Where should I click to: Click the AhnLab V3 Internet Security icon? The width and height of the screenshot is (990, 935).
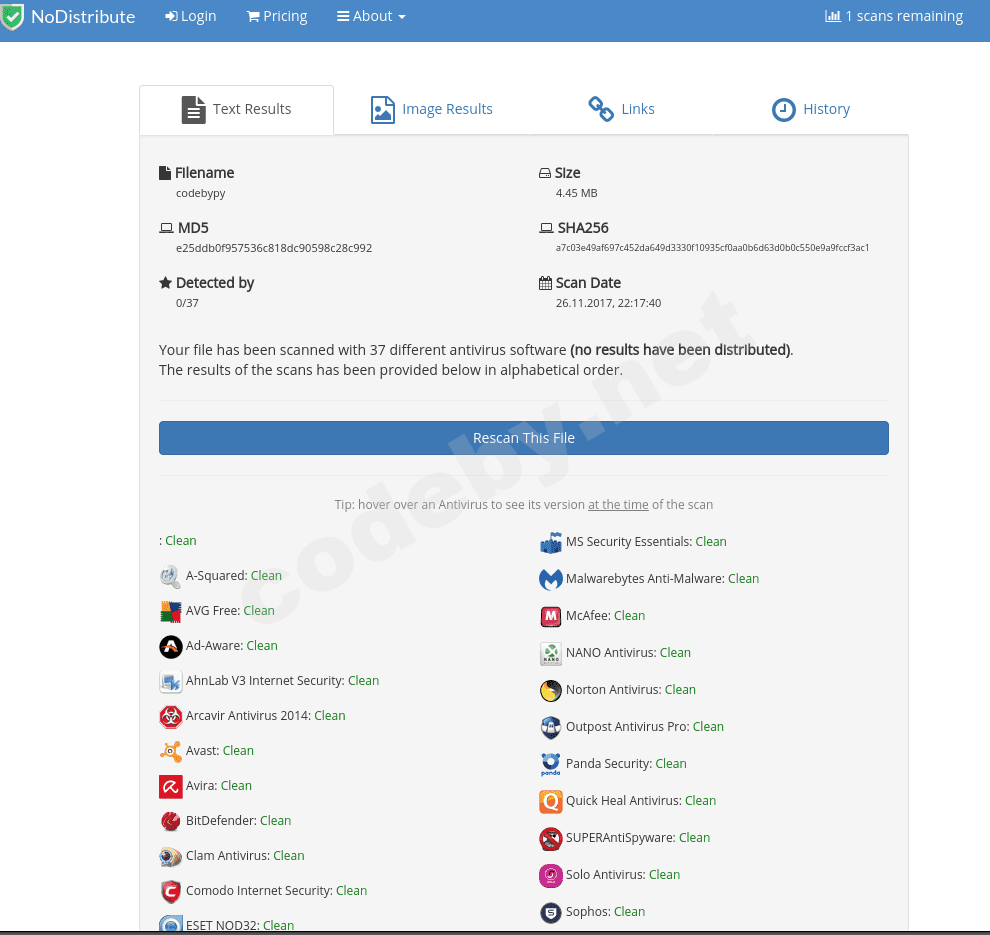point(170,681)
